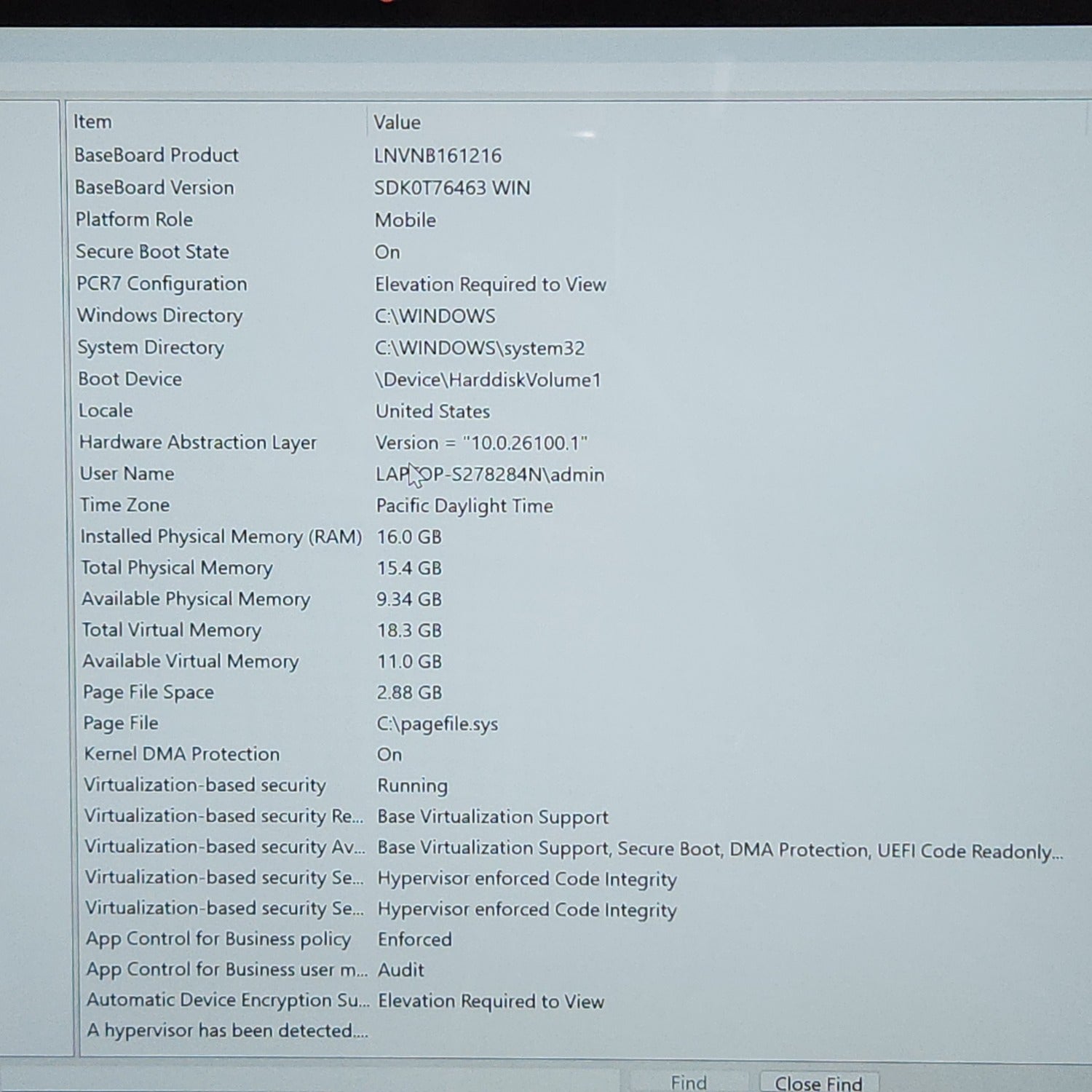Select the BaseBoard Product row
The height and width of the screenshot is (1092, 1092).
pyautogui.click(x=157, y=155)
